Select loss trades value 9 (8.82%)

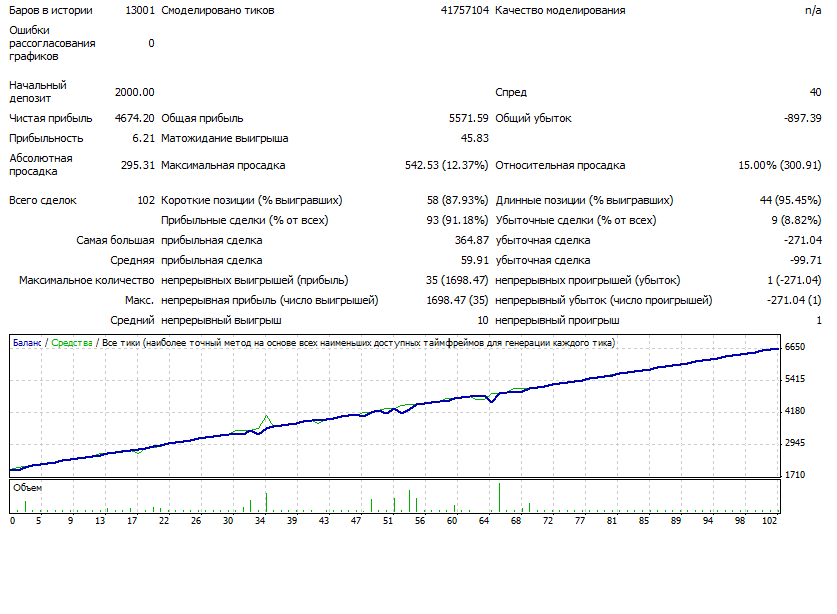(x=796, y=220)
